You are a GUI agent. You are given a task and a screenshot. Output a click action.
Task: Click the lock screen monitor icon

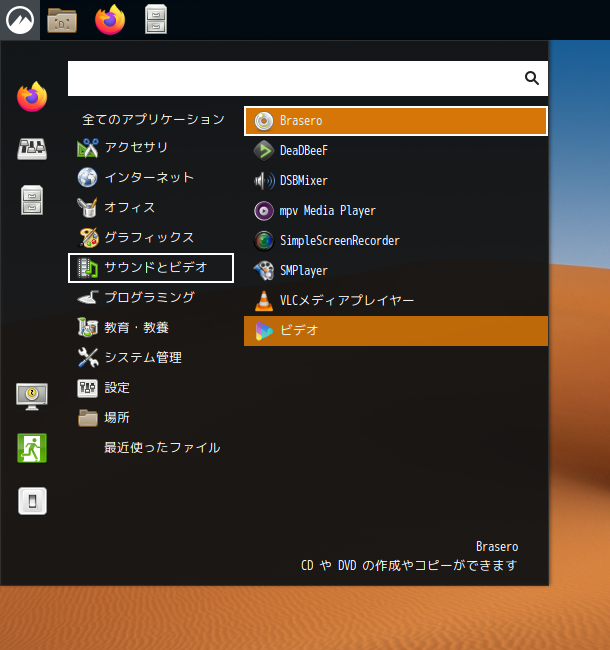coord(32,396)
